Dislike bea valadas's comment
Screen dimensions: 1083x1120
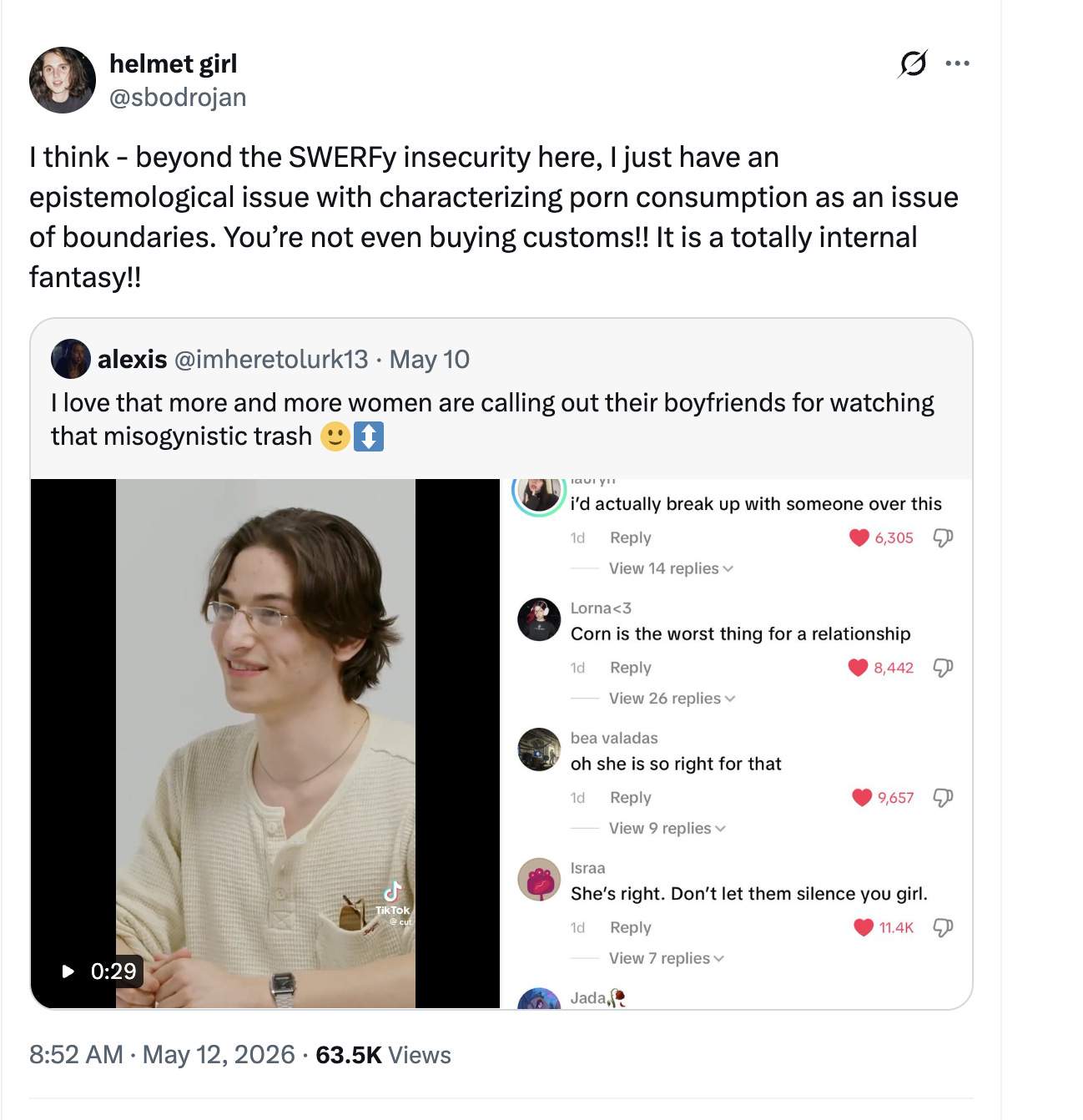point(943,798)
